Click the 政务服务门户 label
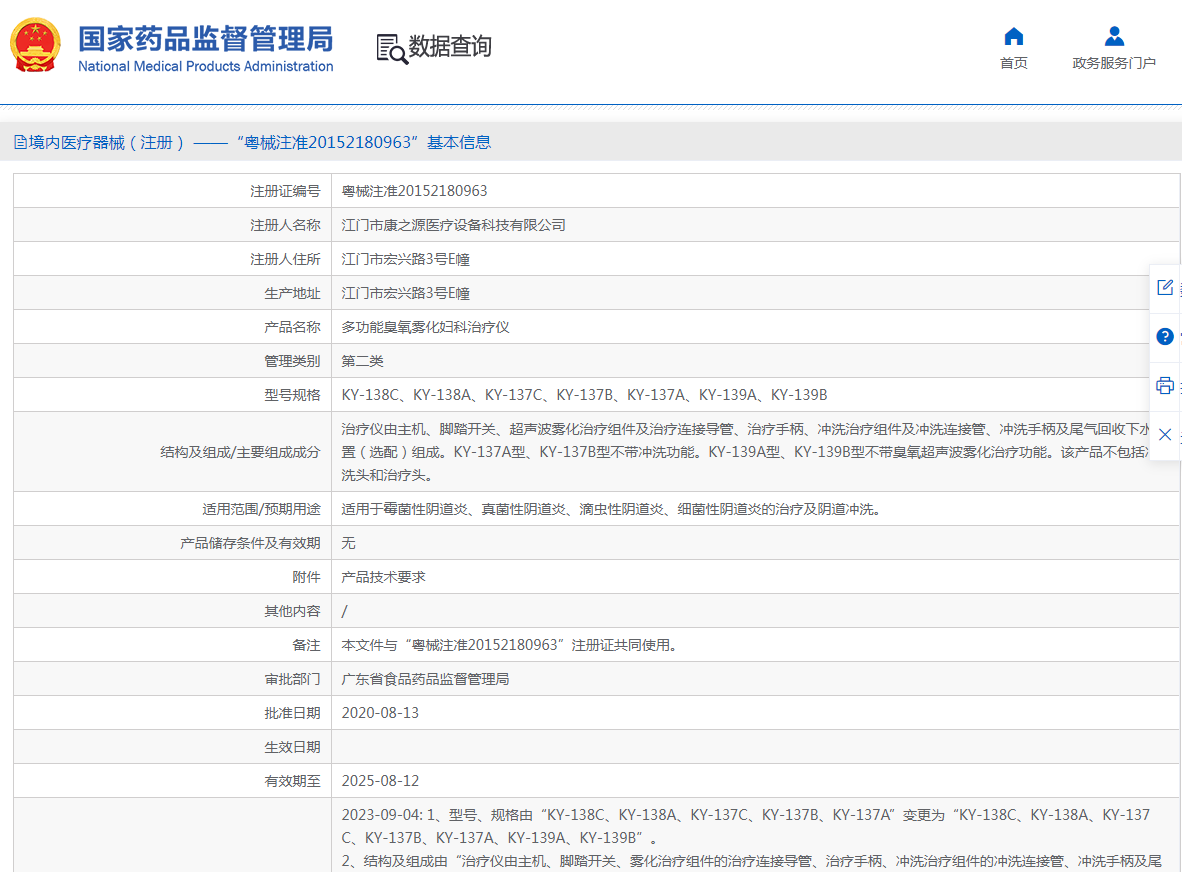 coord(1114,63)
